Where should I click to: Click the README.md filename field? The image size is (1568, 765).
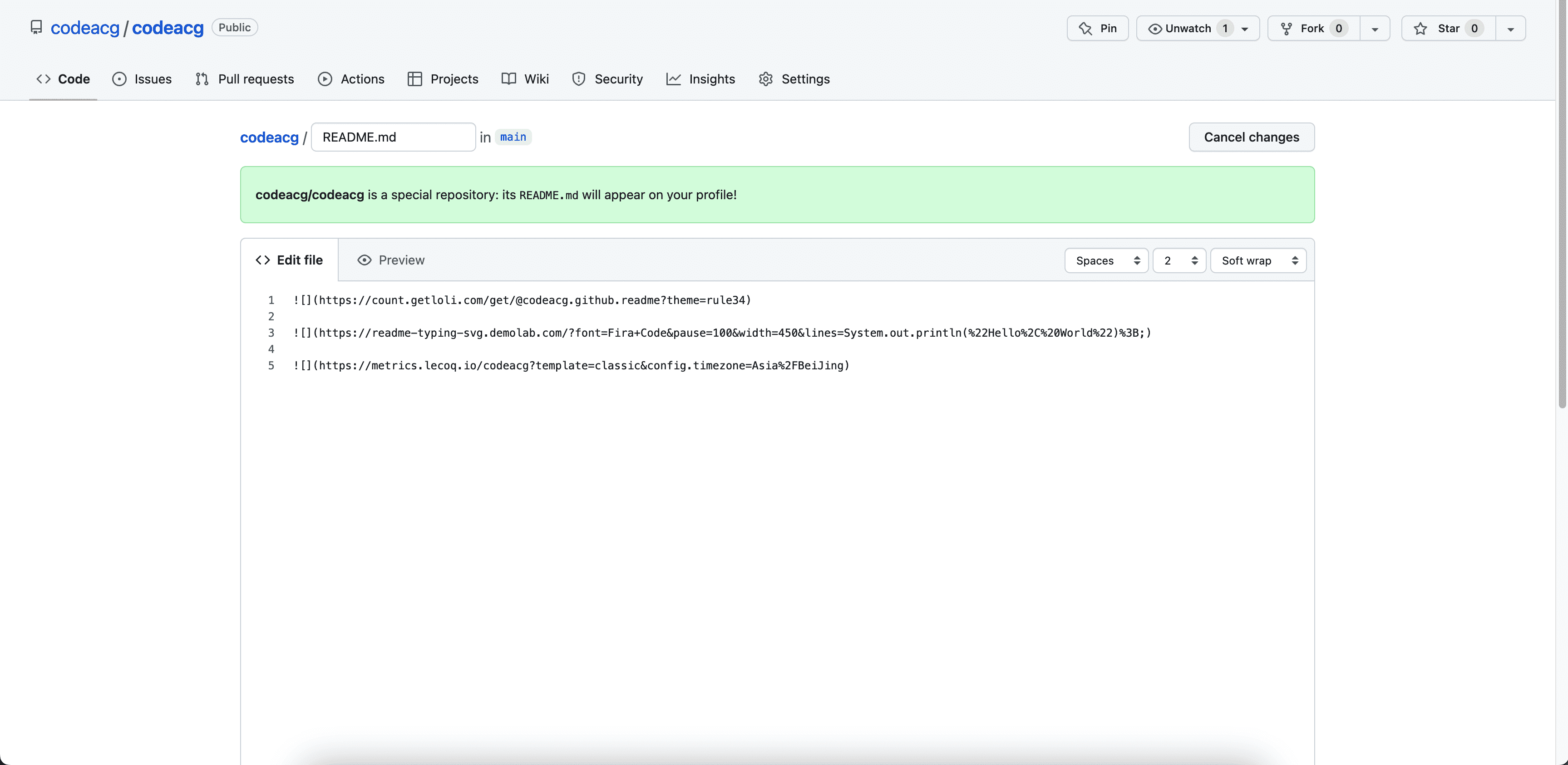click(x=393, y=137)
